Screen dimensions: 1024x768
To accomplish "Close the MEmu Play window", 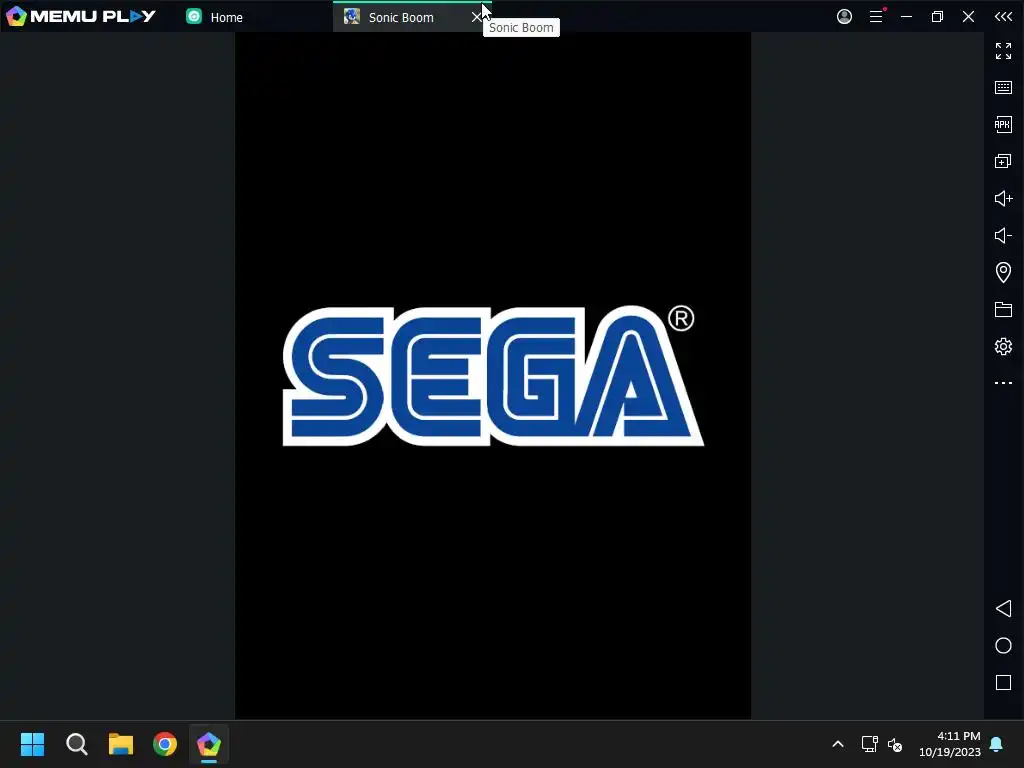I will coord(968,16).
